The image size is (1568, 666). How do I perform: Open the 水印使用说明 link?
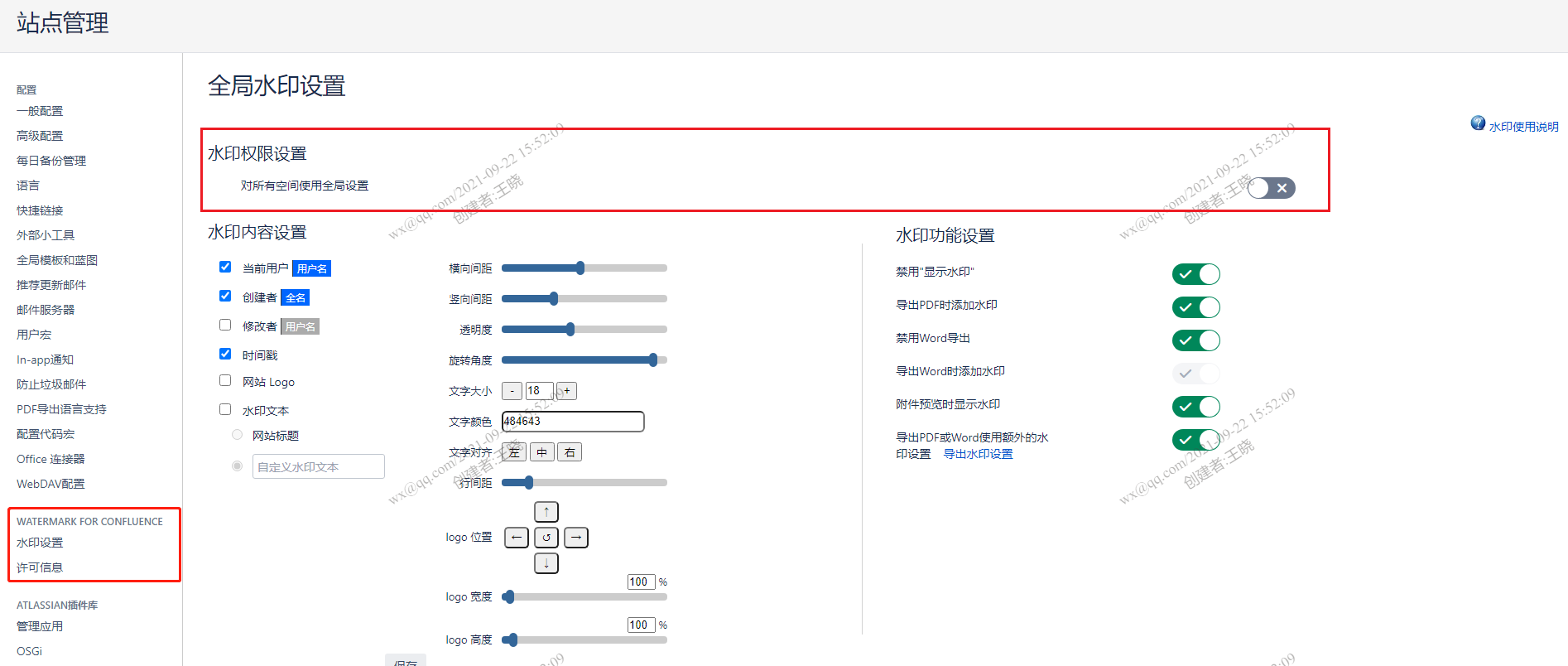1523,127
